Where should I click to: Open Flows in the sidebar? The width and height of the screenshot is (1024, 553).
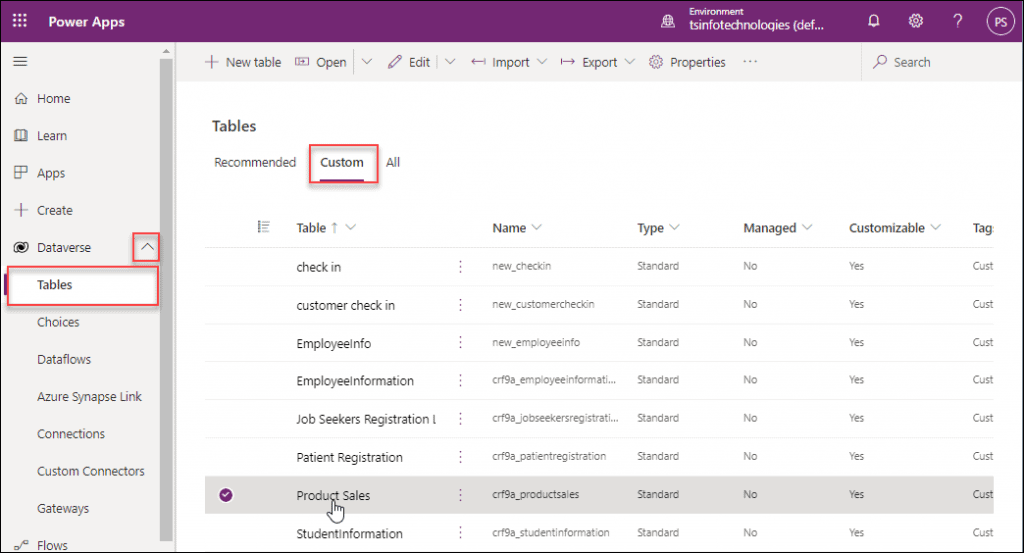click(x=52, y=545)
